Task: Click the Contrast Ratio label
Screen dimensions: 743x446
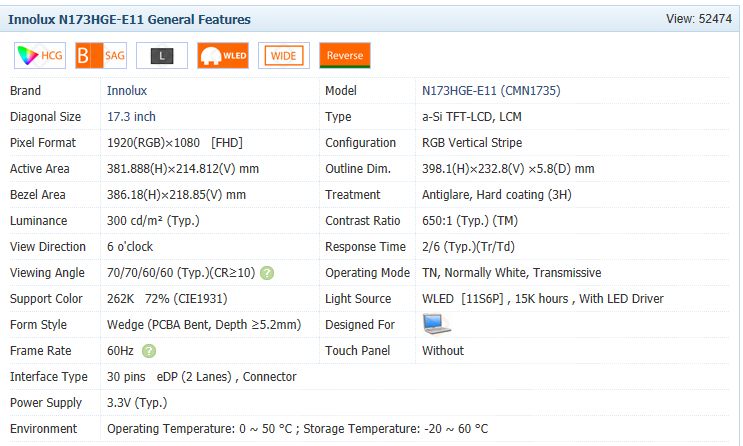Action: [x=363, y=221]
